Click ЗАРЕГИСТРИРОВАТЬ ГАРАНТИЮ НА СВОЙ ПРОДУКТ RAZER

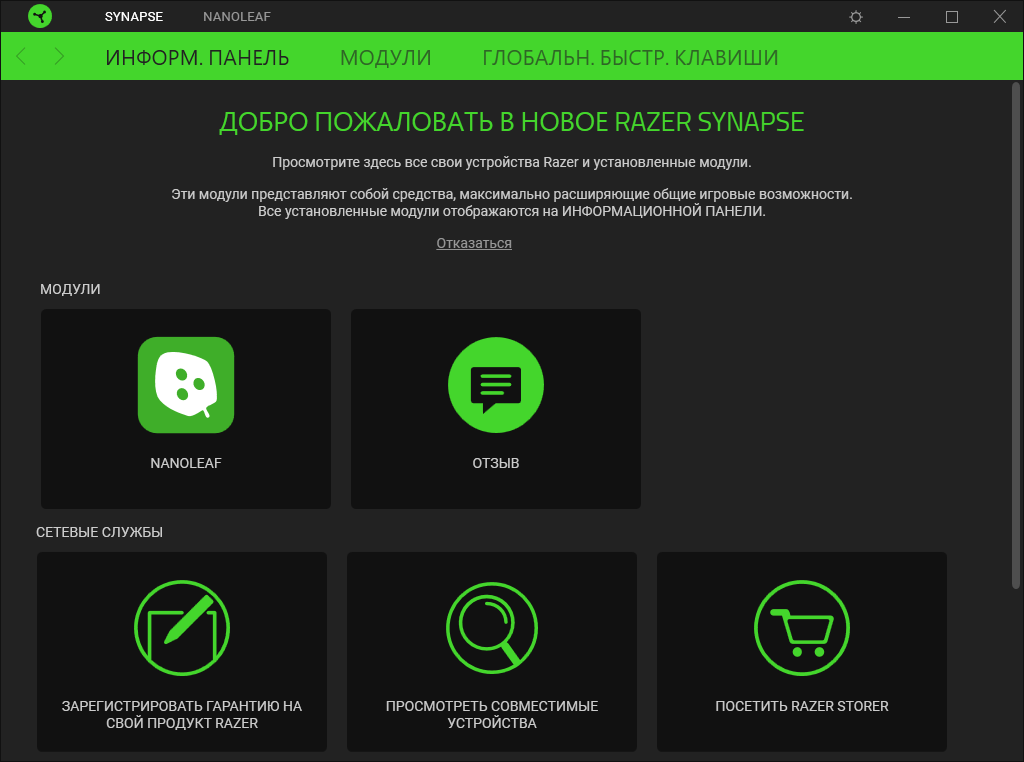(182, 714)
